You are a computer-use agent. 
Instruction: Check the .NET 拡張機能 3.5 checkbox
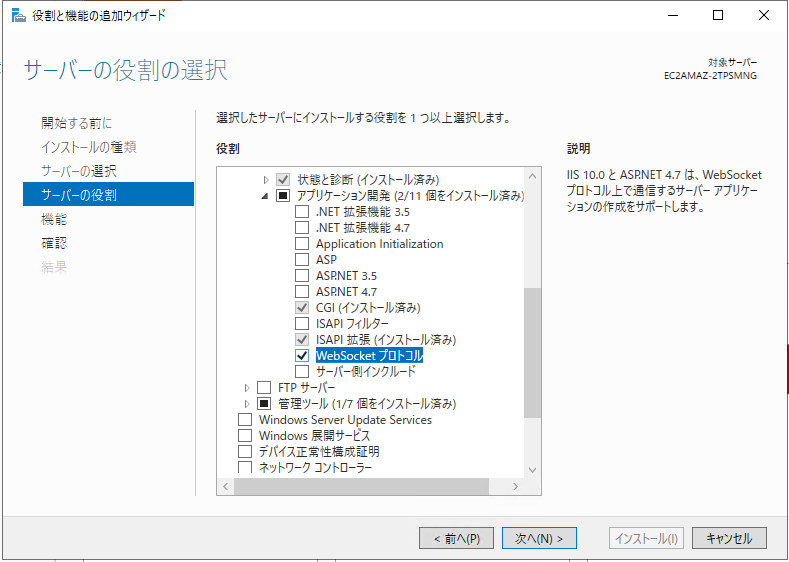pyautogui.click(x=302, y=212)
